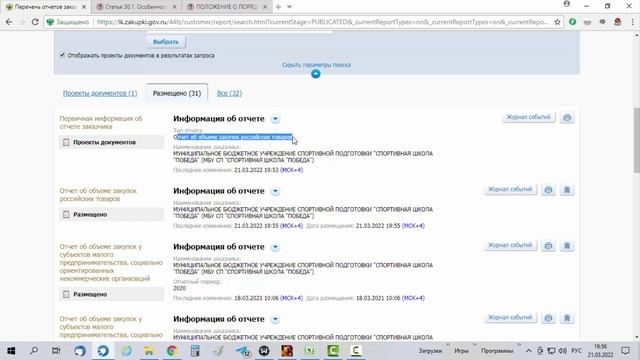Open 'Первичная информация об отчете заказчика' link

coord(101,122)
